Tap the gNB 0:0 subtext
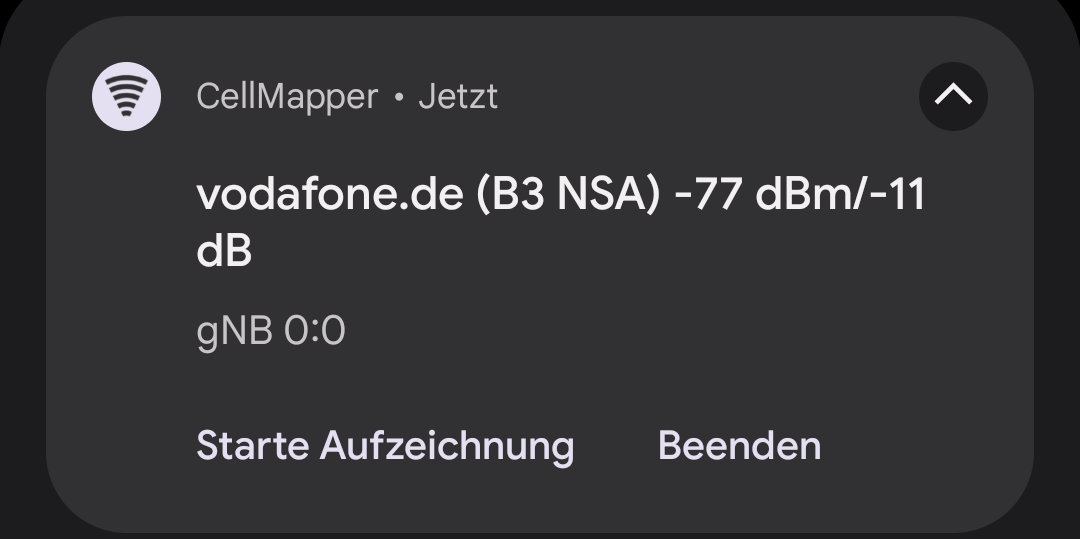 point(271,331)
